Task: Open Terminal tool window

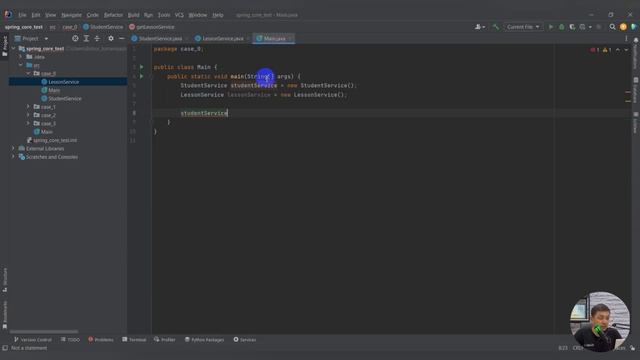Action: pos(134,340)
